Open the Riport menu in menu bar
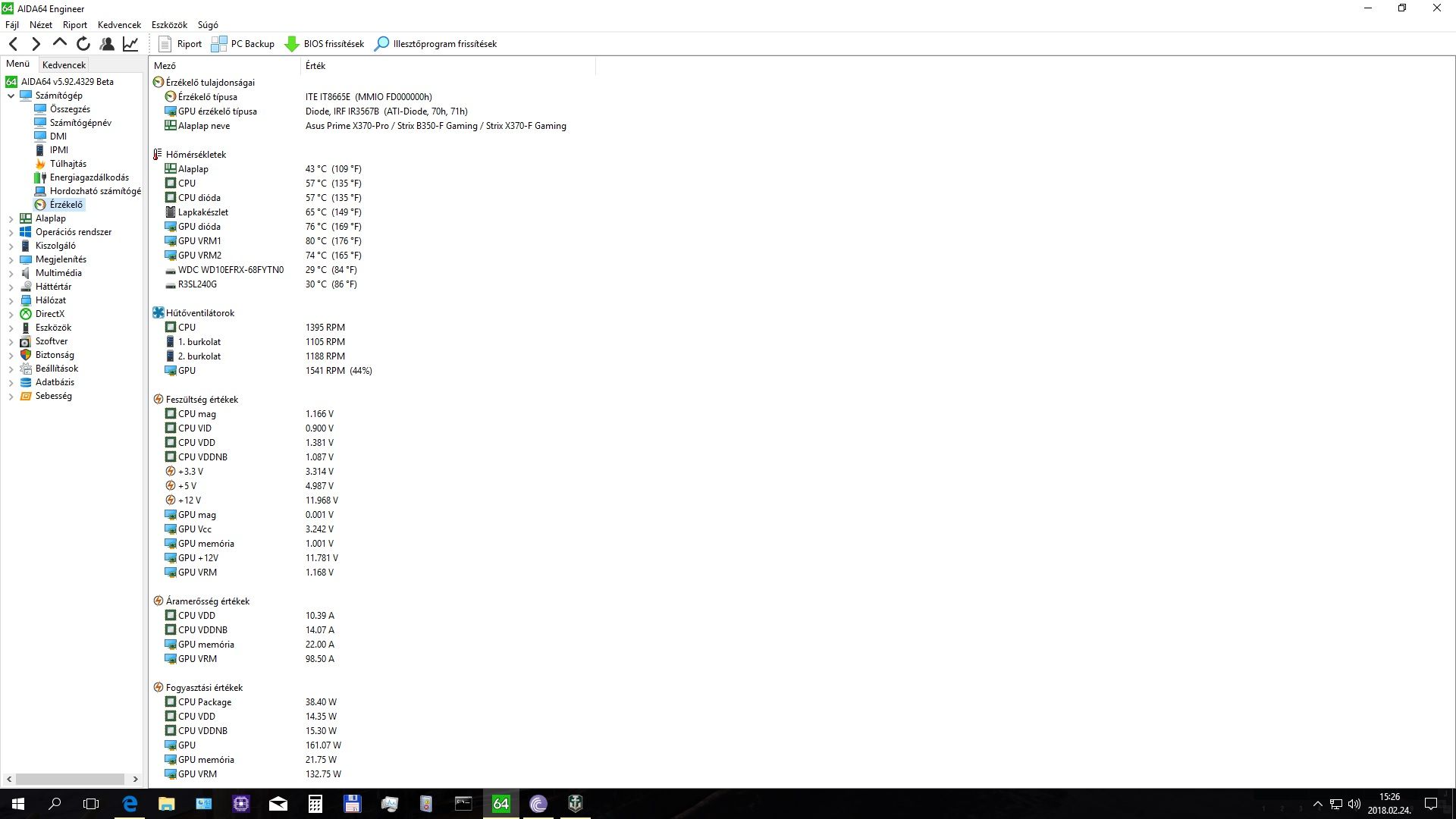Image resolution: width=1456 pixels, height=819 pixels. (75, 25)
